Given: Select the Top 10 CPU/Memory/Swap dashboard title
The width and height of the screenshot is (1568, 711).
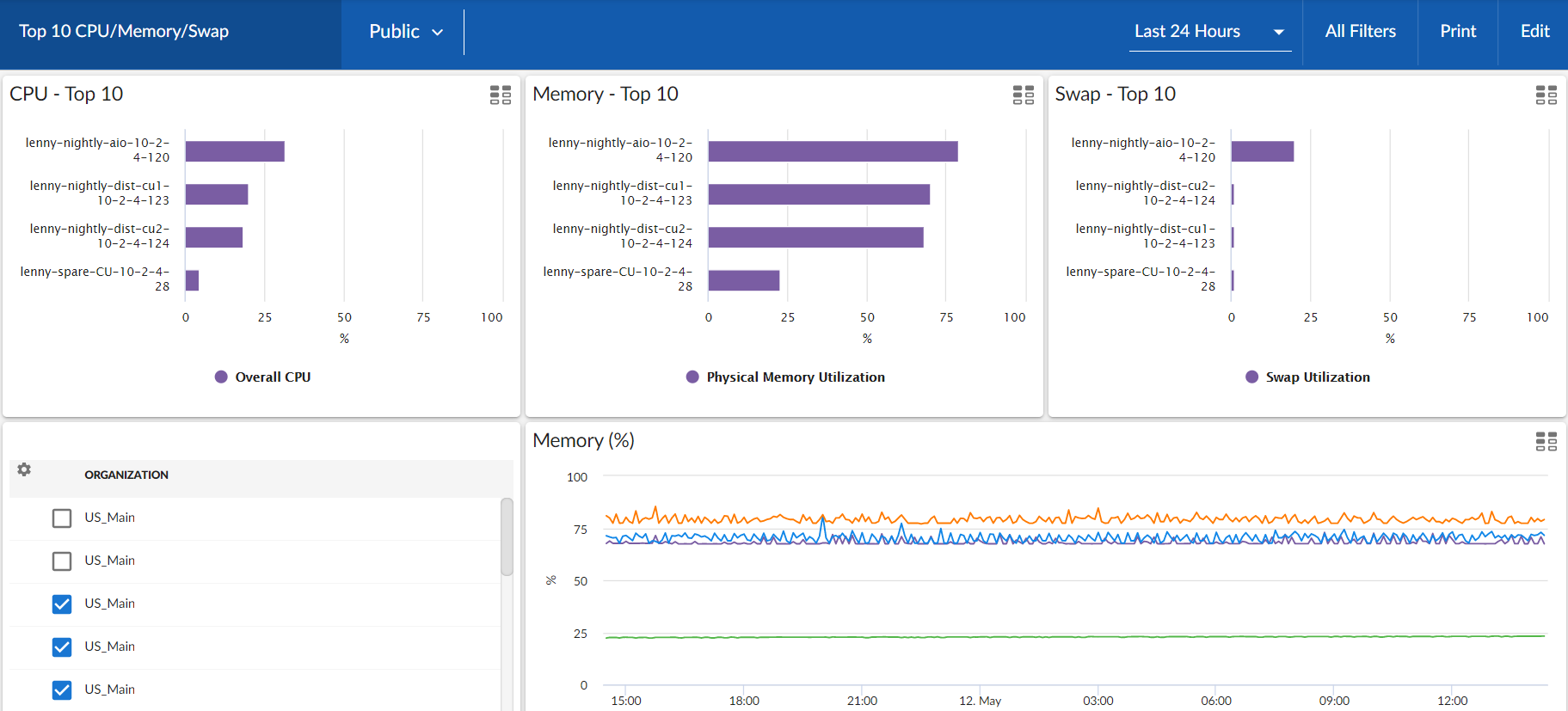Looking at the screenshot, I should click(124, 32).
